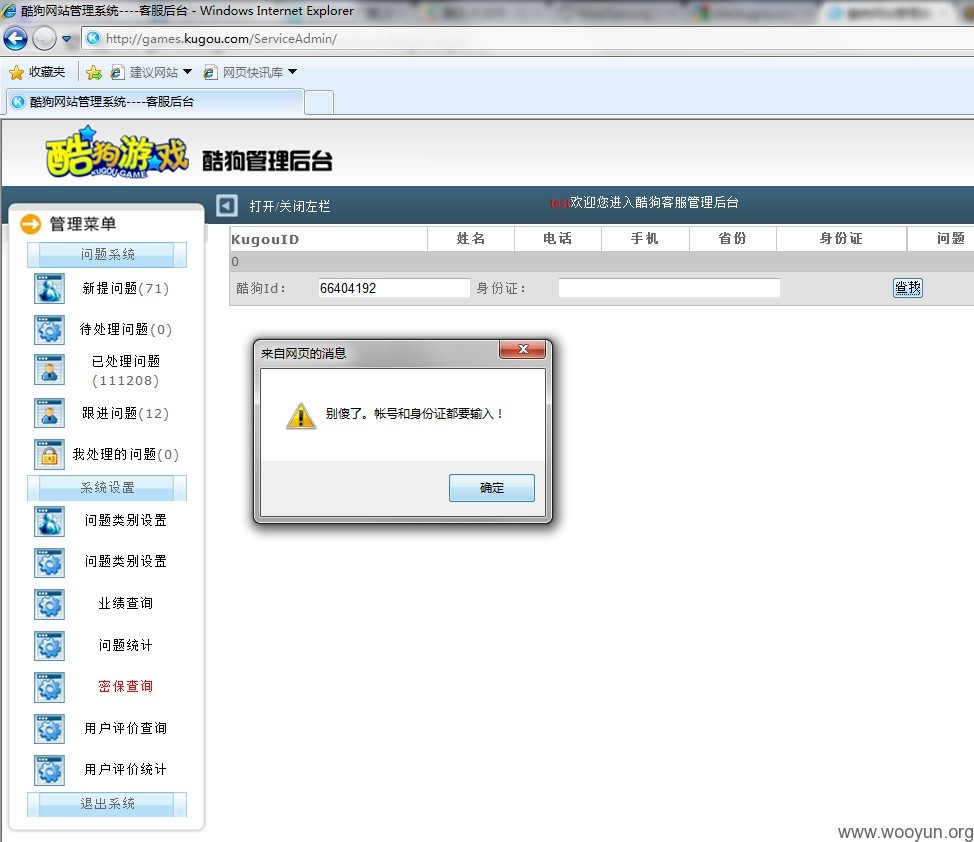Click the add-to-favorites-bar star icon
Image resolution: width=974 pixels, height=842 pixels.
94,73
